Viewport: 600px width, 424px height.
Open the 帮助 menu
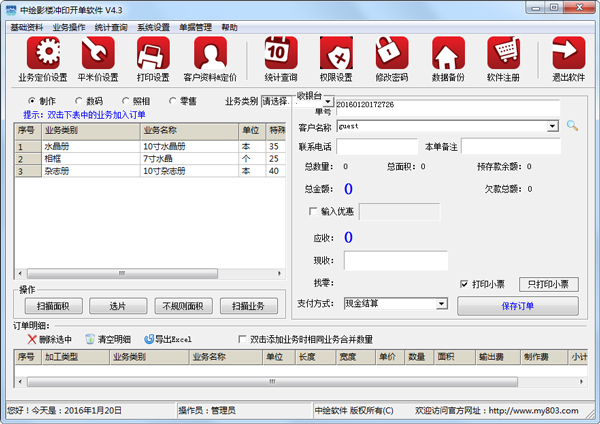pyautogui.click(x=230, y=28)
